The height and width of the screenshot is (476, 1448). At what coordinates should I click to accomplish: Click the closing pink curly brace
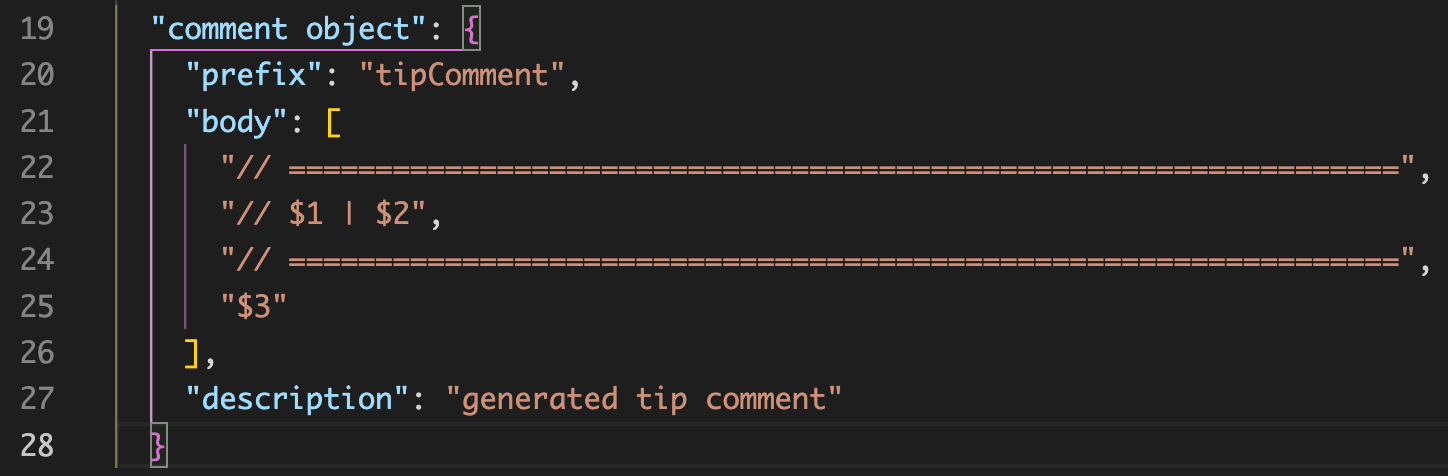click(158, 445)
